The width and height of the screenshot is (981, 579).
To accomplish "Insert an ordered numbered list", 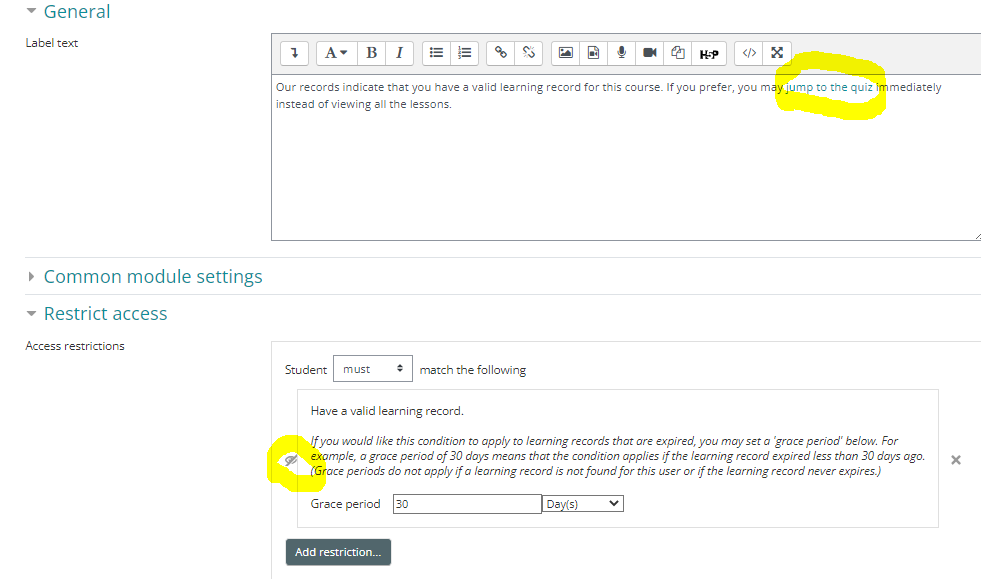I will [x=465, y=53].
